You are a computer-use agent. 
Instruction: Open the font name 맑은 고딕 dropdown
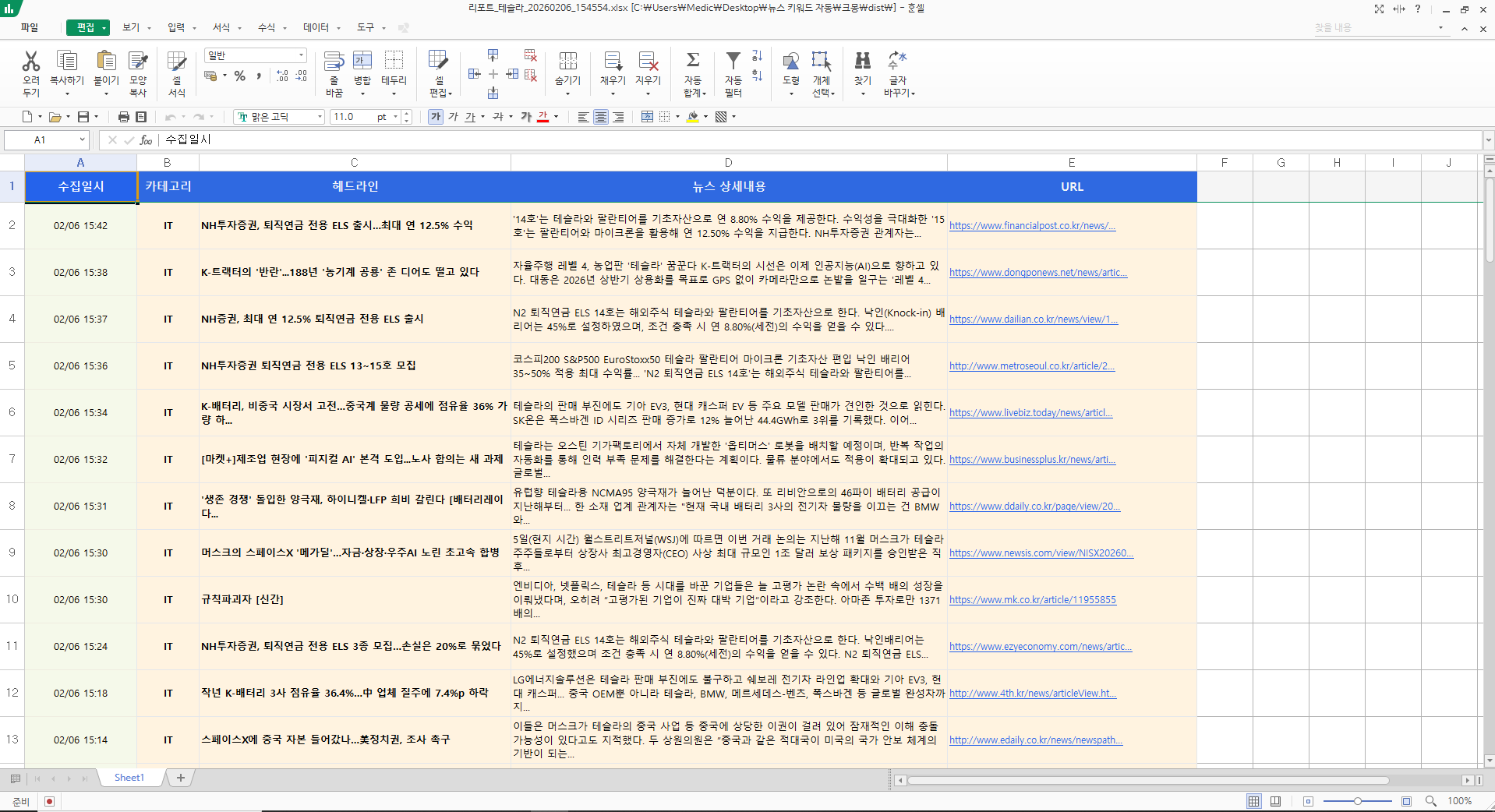320,117
